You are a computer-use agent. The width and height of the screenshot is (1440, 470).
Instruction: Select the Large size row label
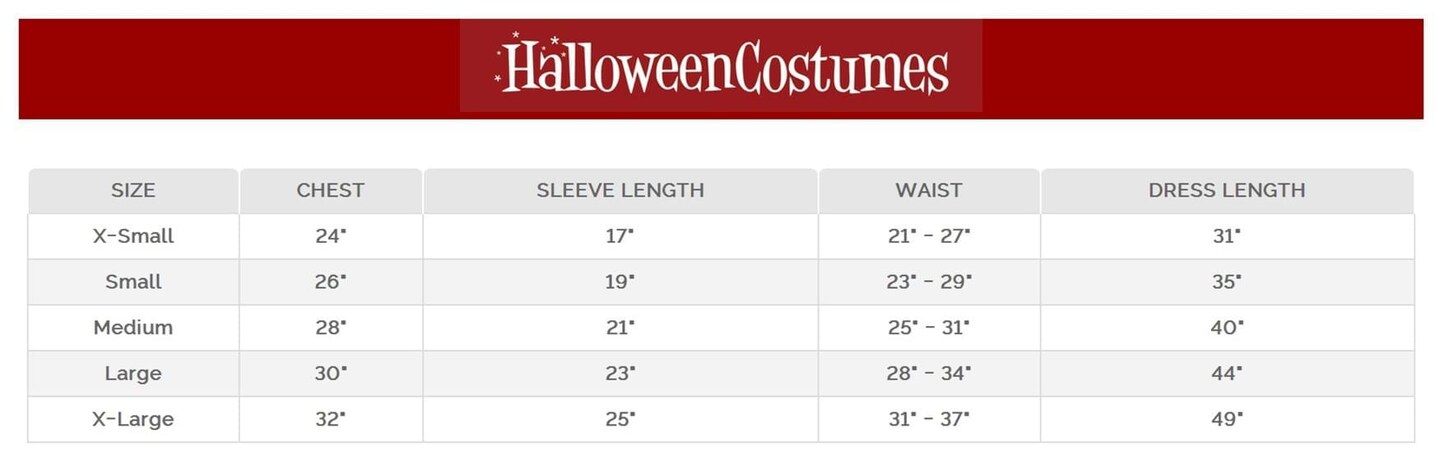pyautogui.click(x=133, y=374)
